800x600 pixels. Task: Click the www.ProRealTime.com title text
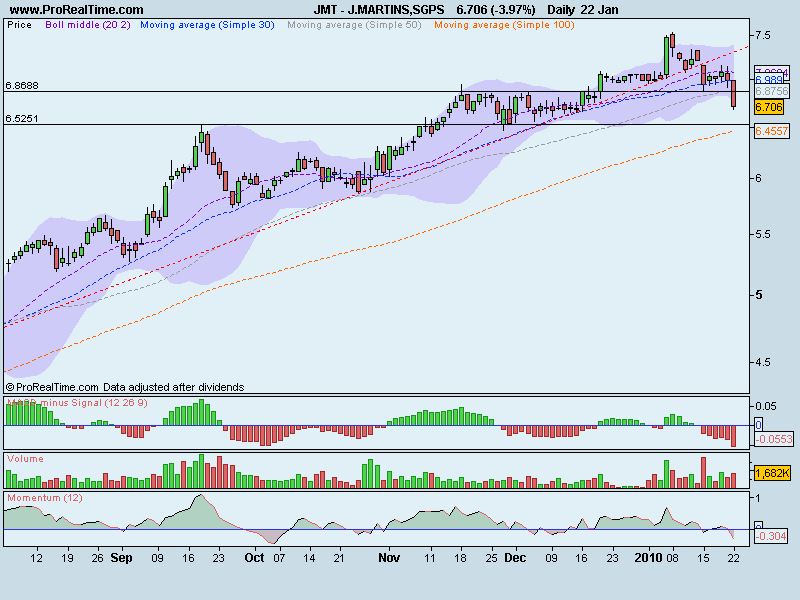(x=77, y=10)
